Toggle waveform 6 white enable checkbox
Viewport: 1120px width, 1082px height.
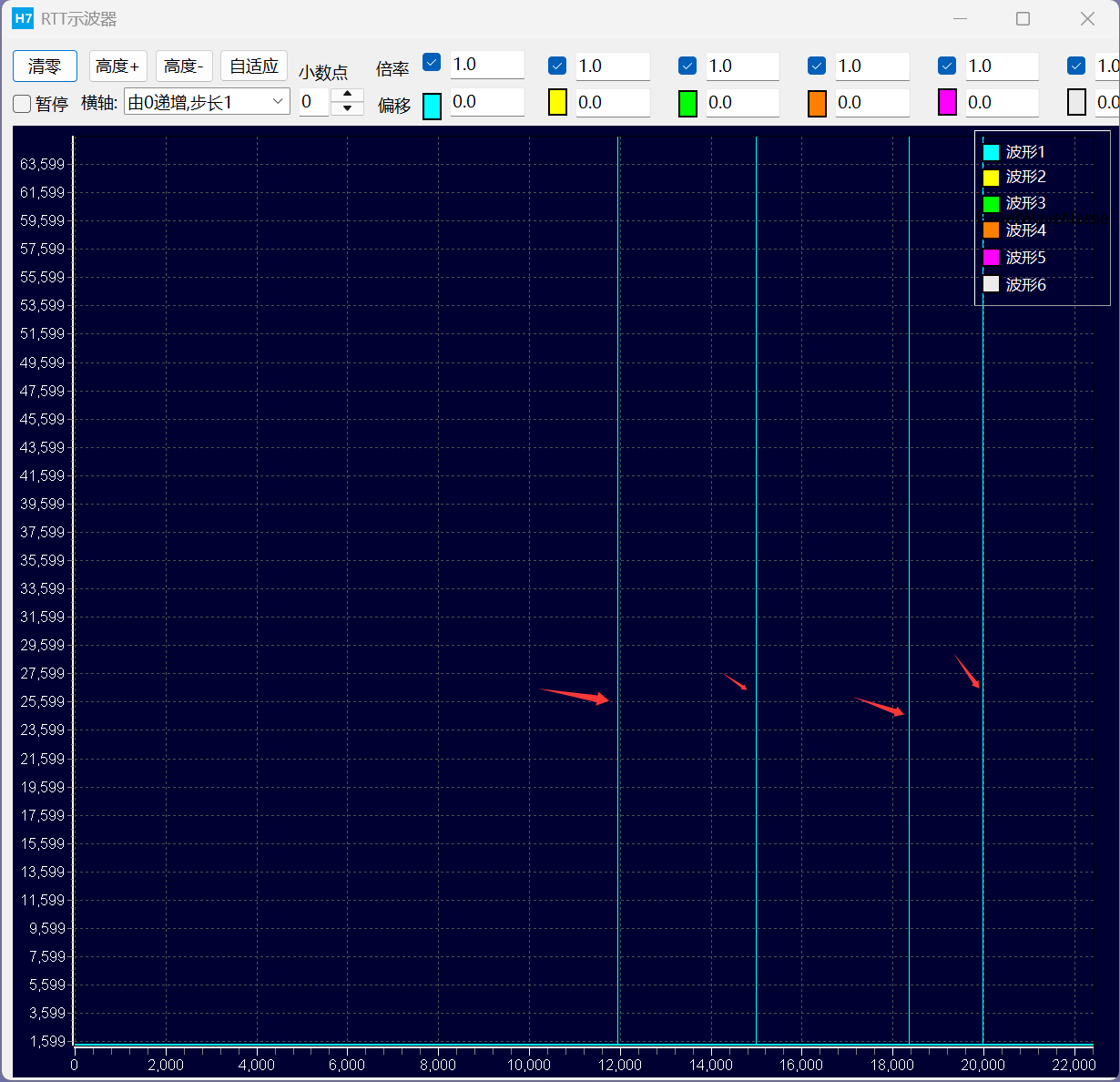pos(1076,66)
